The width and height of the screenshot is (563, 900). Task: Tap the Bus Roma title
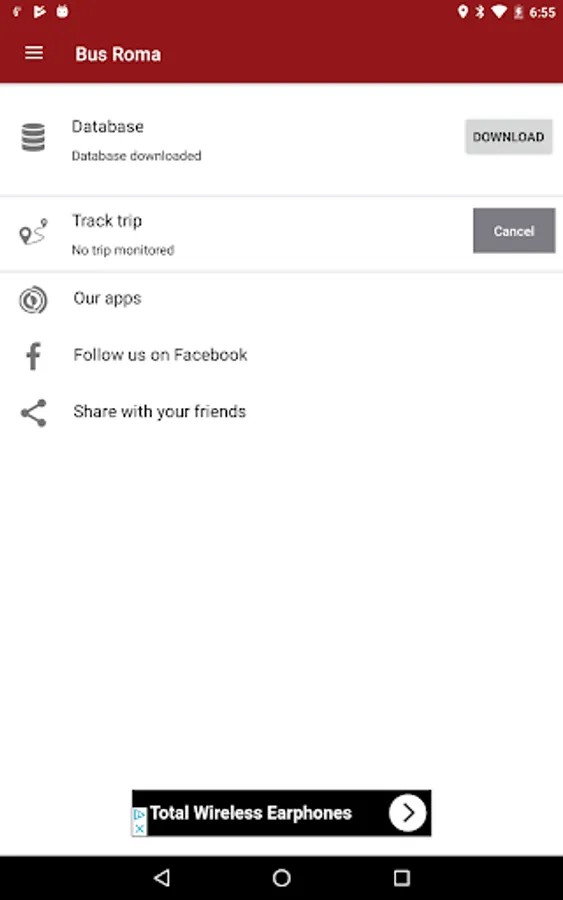(118, 54)
